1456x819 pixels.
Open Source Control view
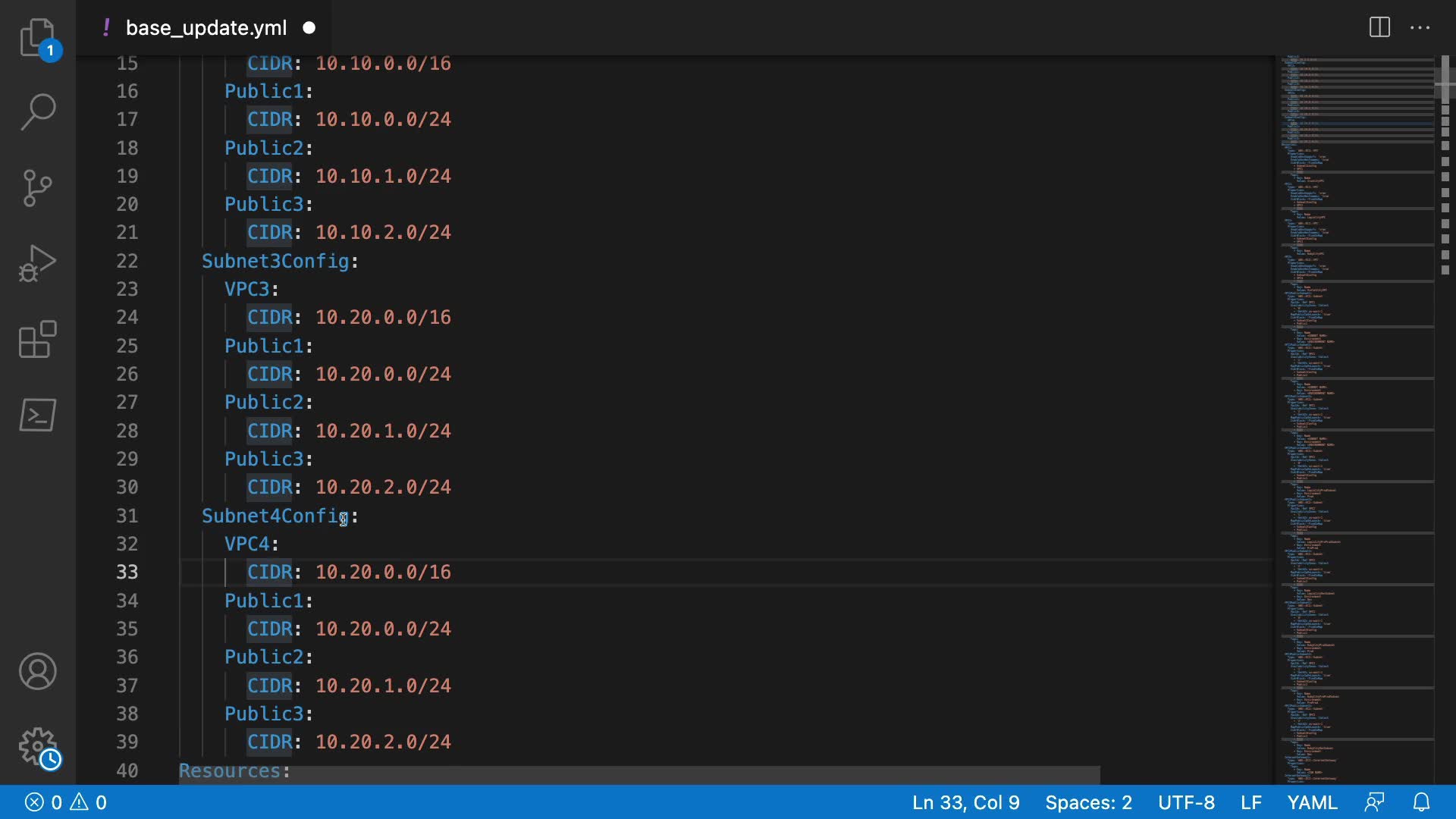coord(37,188)
